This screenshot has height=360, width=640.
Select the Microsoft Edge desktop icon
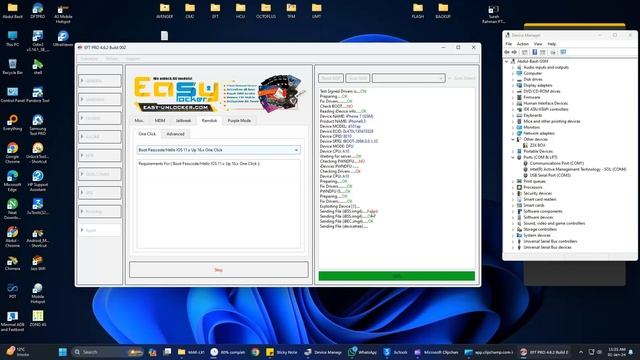(12, 181)
